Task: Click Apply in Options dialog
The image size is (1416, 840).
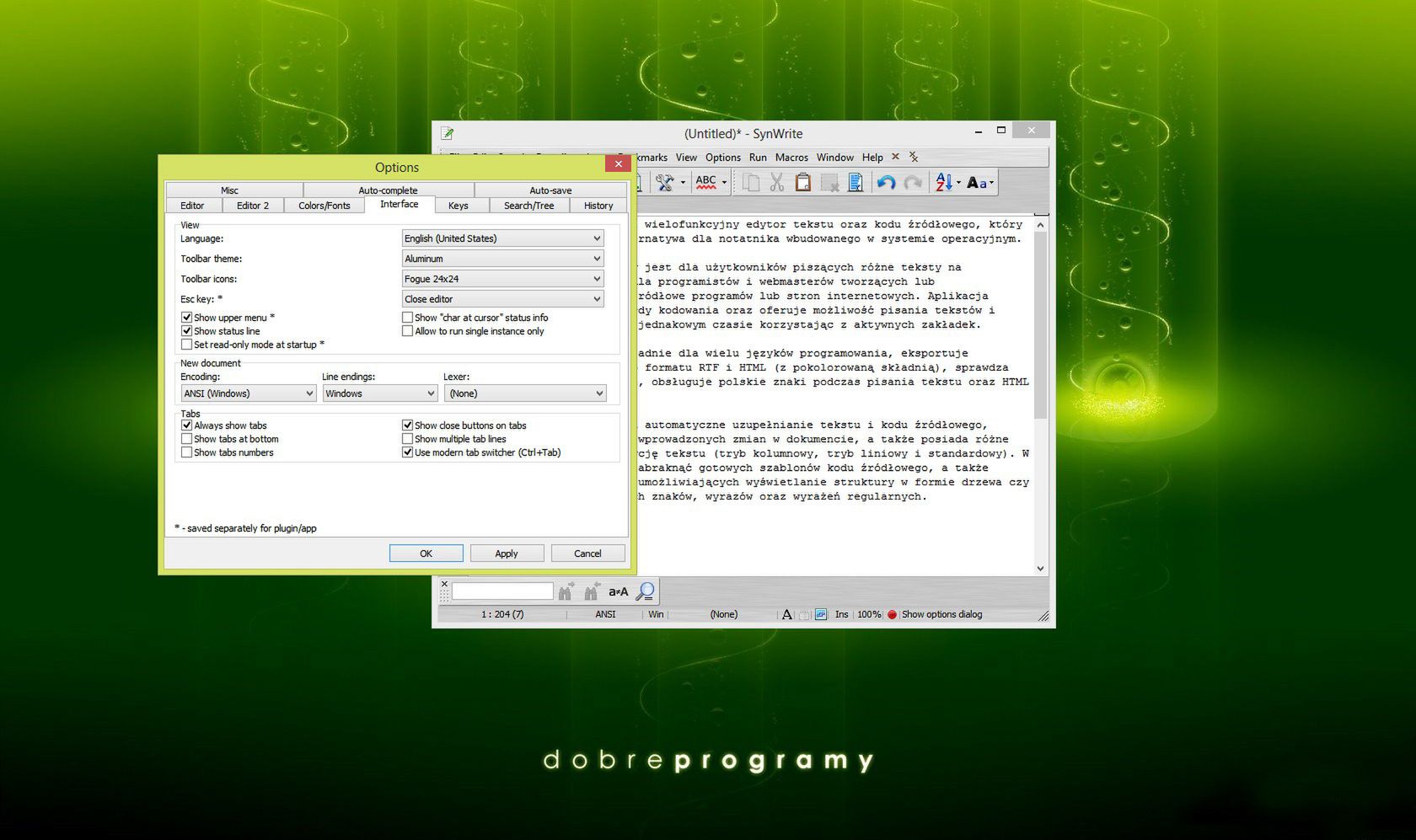Action: tap(507, 554)
